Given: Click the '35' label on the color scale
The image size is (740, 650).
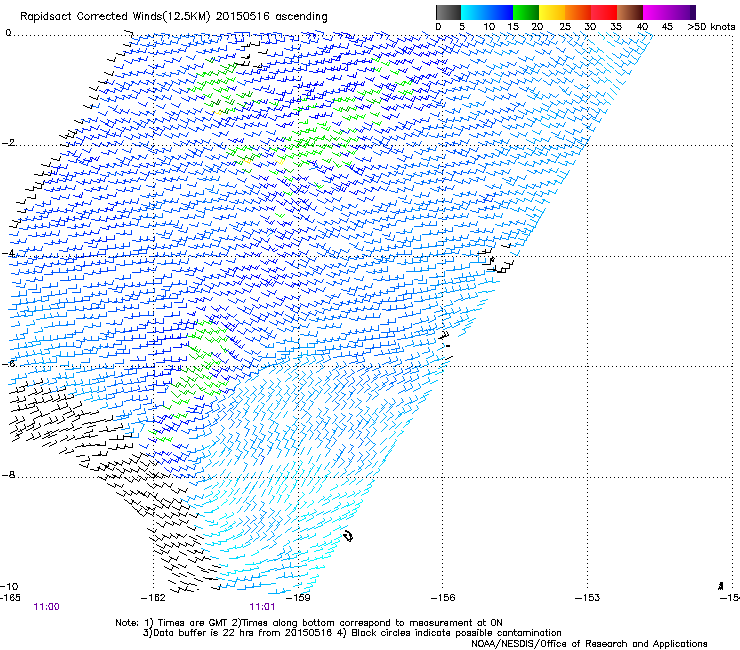Looking at the screenshot, I should click(616, 27).
